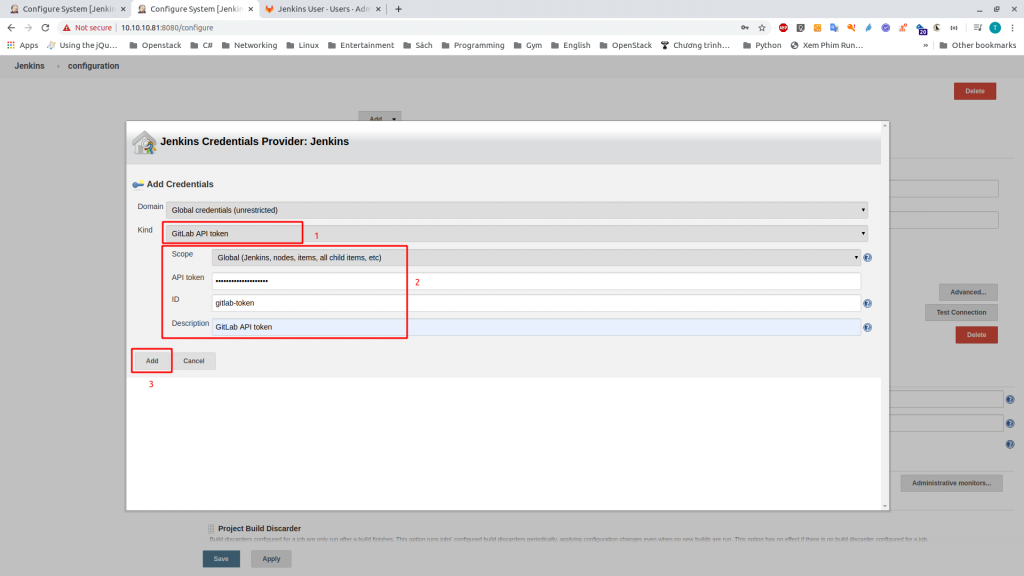The width and height of the screenshot is (1024, 576).
Task: Open the blue feather extension
Action: tap(868, 27)
